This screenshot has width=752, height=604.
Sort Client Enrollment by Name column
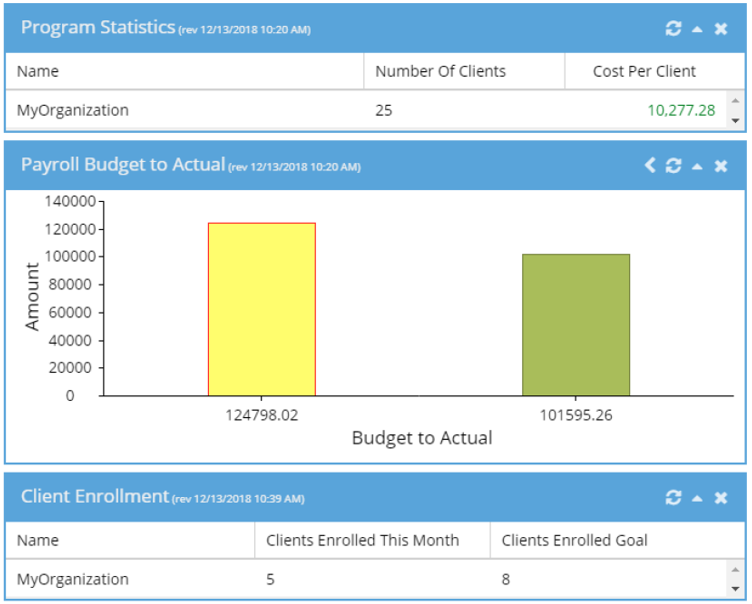(130, 540)
